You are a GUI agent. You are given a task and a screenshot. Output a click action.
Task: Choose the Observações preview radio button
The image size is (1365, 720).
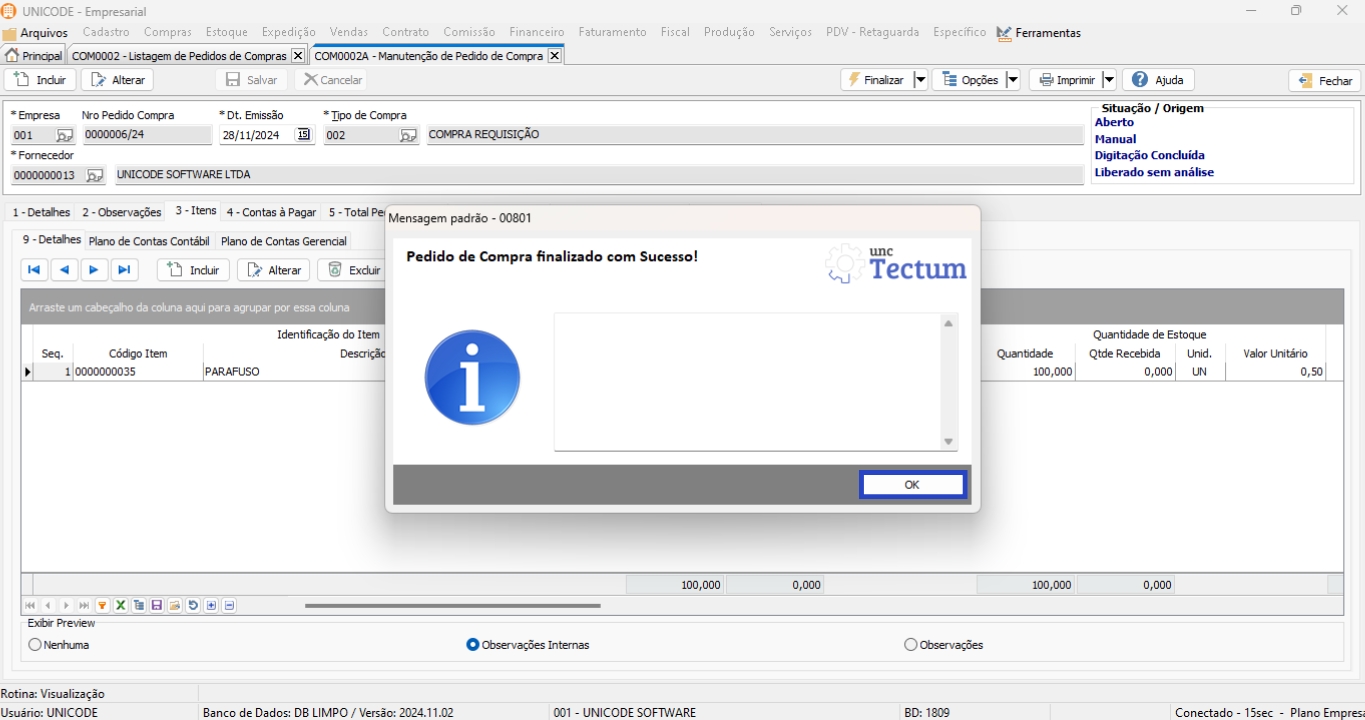(x=910, y=645)
